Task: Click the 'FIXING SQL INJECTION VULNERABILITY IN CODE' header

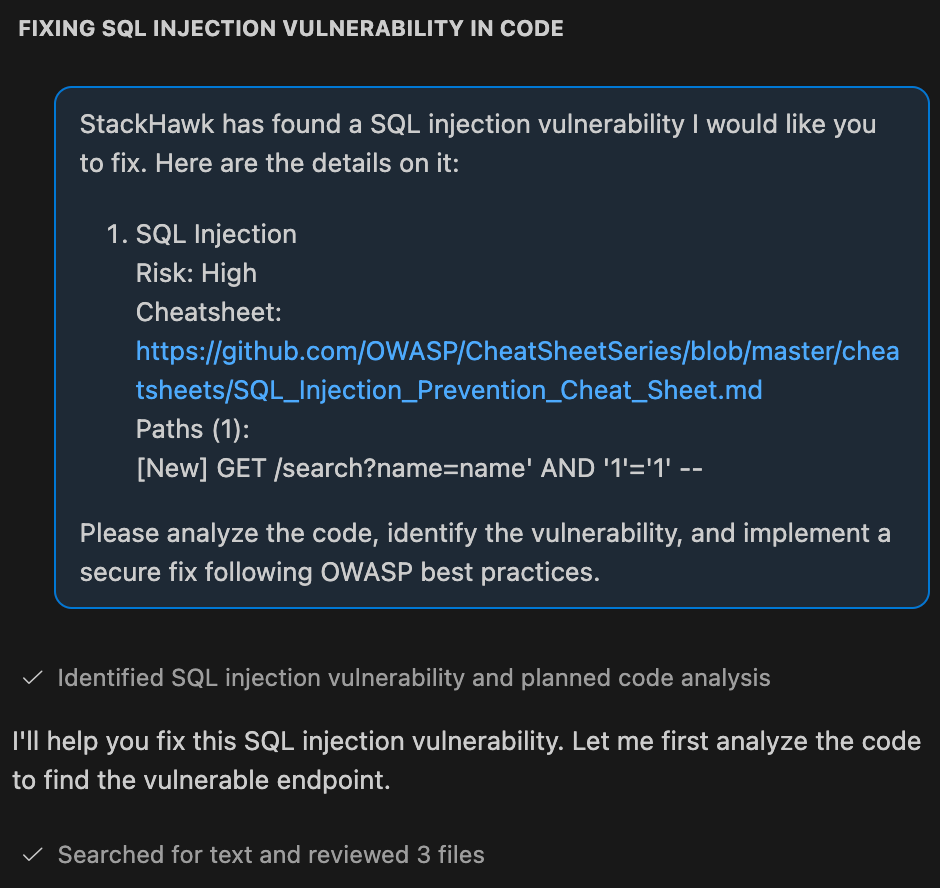Action: 290,28
